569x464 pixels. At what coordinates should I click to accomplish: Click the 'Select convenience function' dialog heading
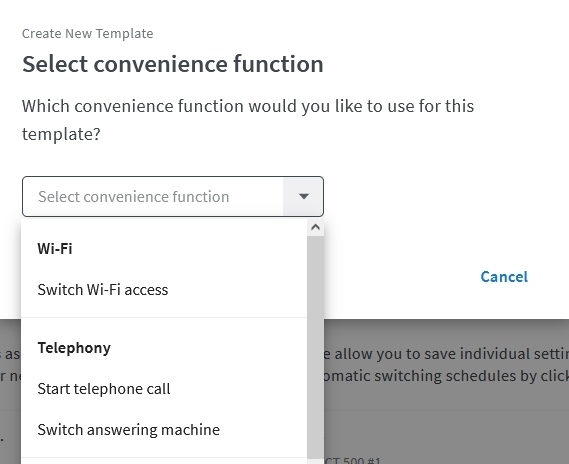(x=173, y=64)
